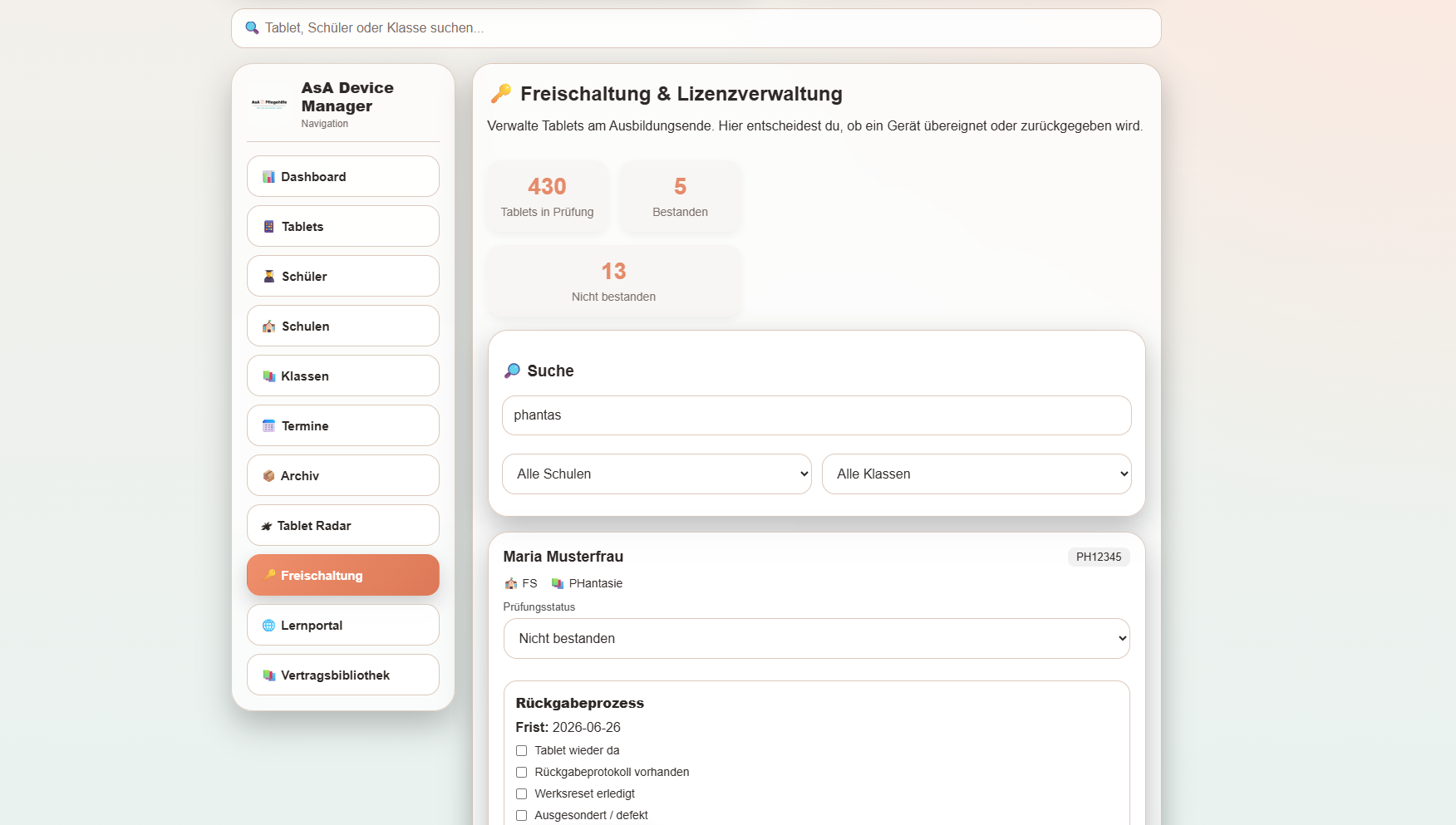The height and width of the screenshot is (825, 1456).
Task: Expand the 'Alle Klassen' filter dropdown
Action: 976,474
